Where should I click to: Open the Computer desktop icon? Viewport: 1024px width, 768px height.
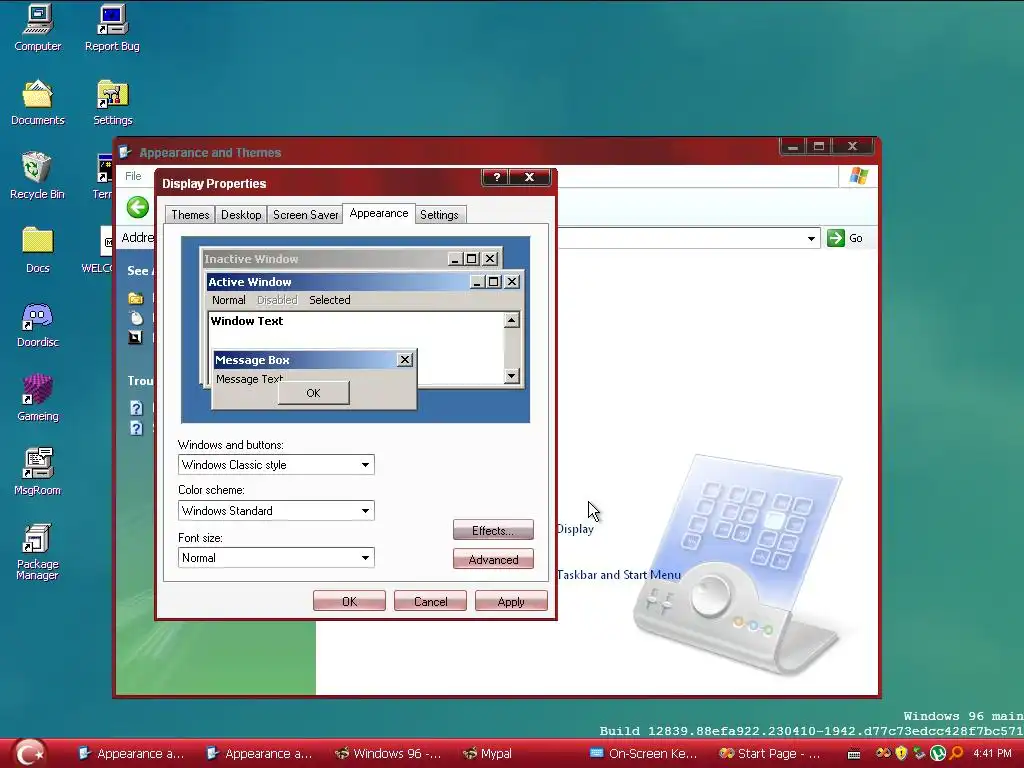(37, 28)
